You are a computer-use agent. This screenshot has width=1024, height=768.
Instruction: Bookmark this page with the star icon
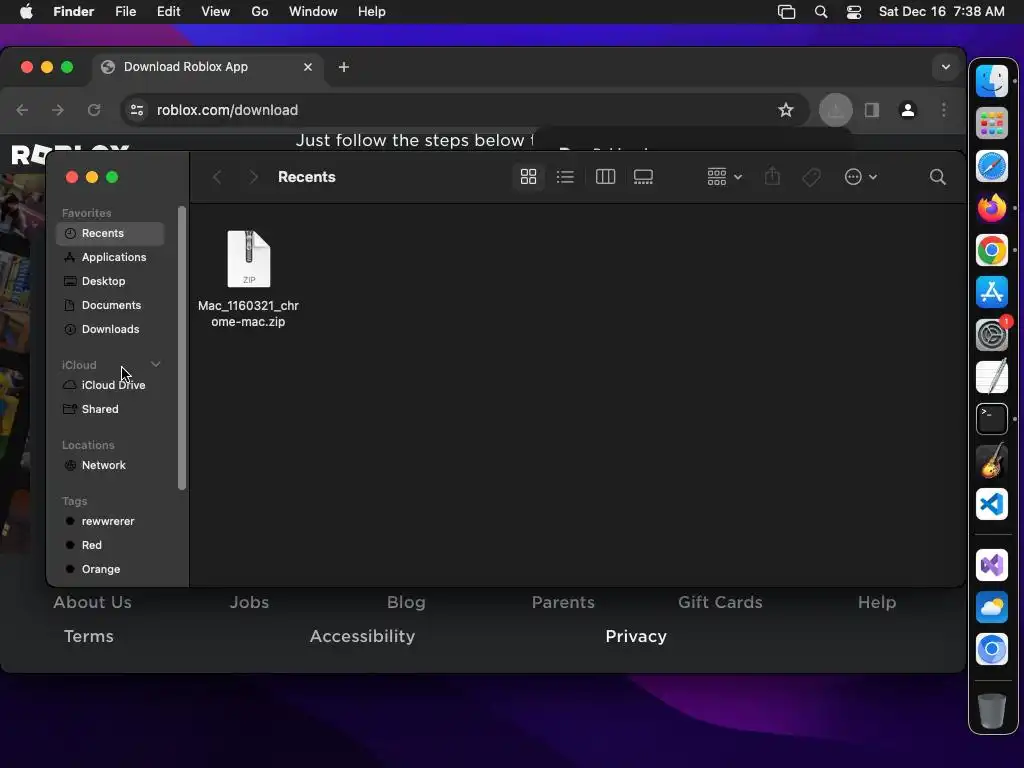(x=786, y=110)
